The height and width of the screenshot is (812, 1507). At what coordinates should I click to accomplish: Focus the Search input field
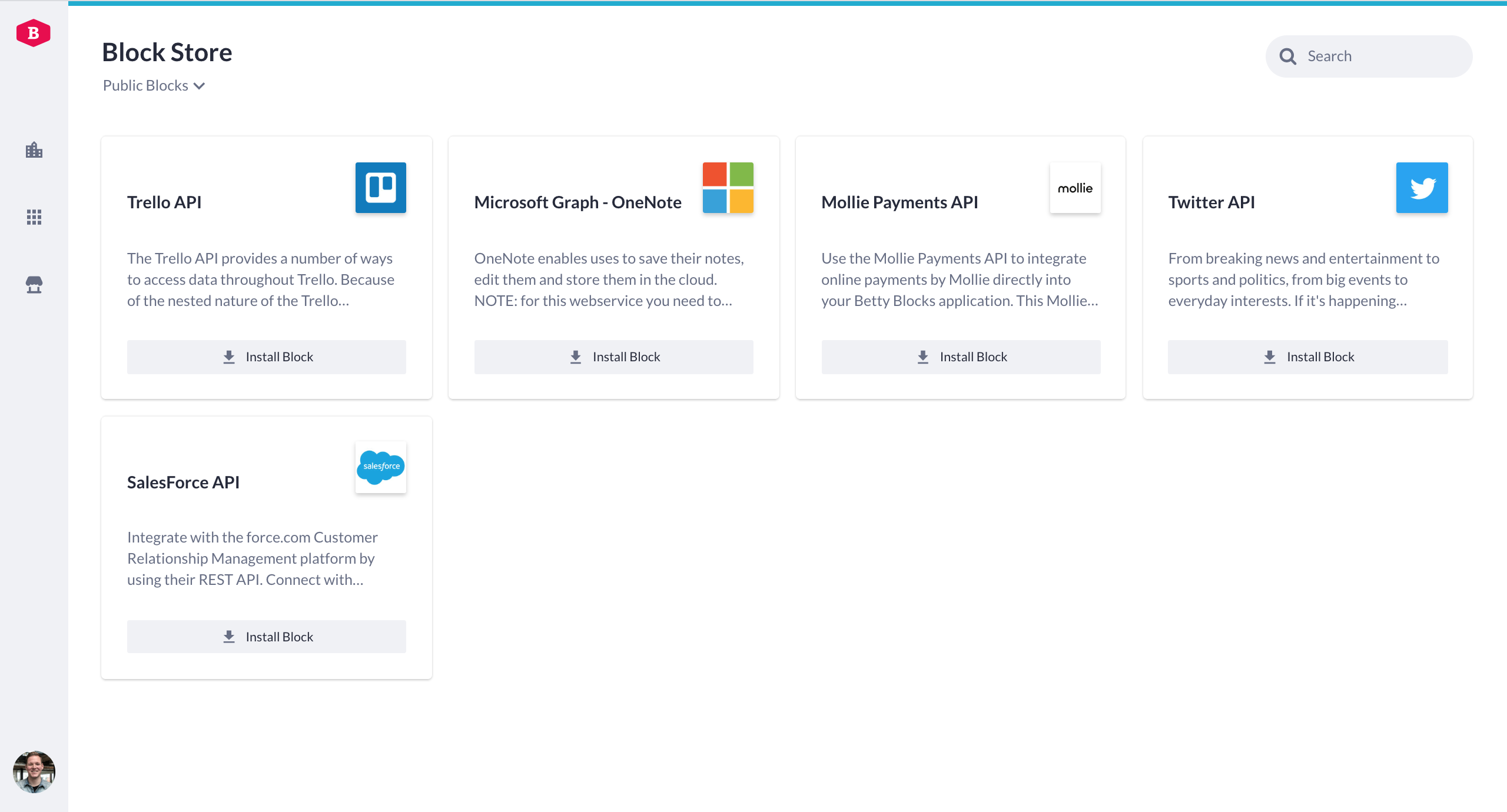pos(1369,56)
